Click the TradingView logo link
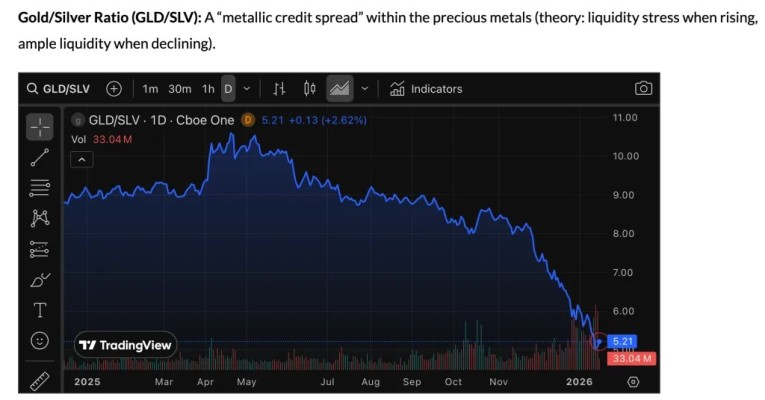This screenshot has height=400, width=765. (126, 345)
